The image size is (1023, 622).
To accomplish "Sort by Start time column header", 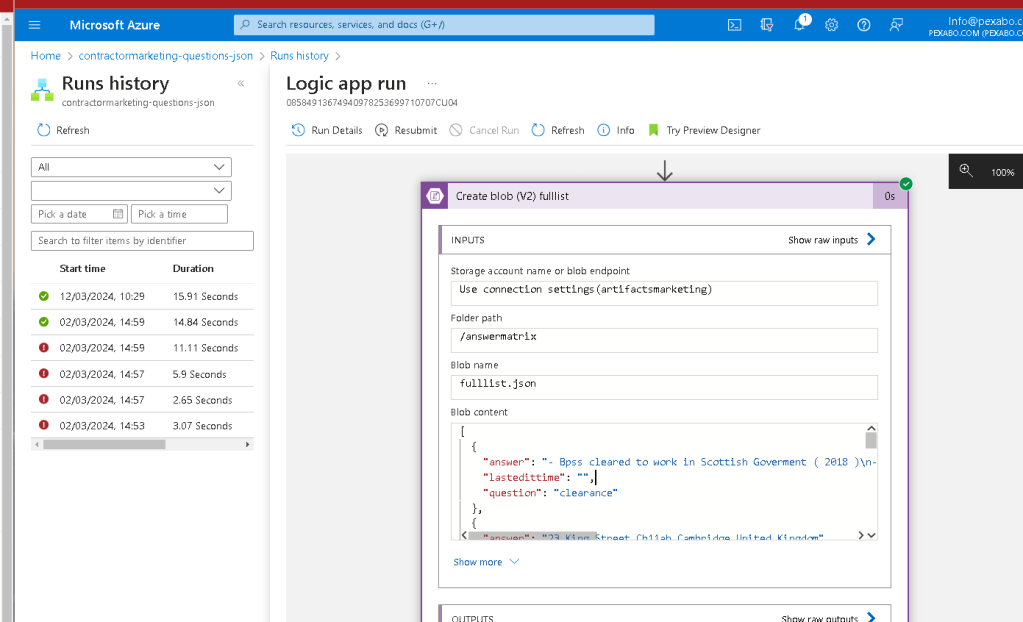I will pyautogui.click(x=82, y=268).
